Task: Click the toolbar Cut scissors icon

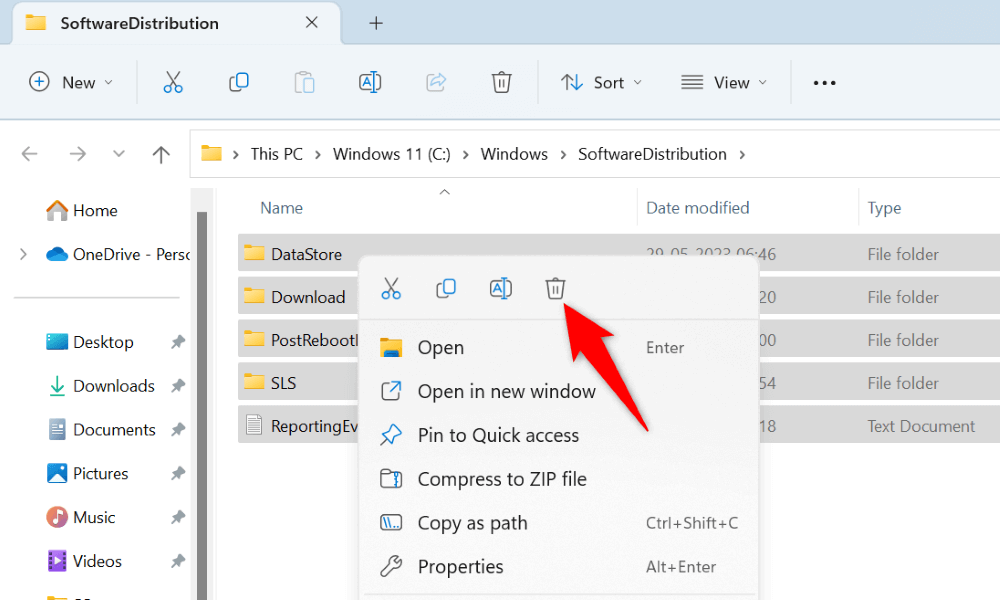Action: click(x=173, y=83)
